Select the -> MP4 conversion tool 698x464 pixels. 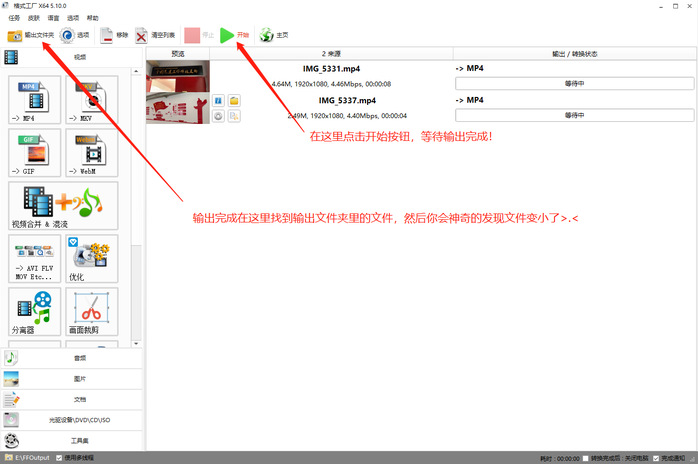[x=35, y=101]
